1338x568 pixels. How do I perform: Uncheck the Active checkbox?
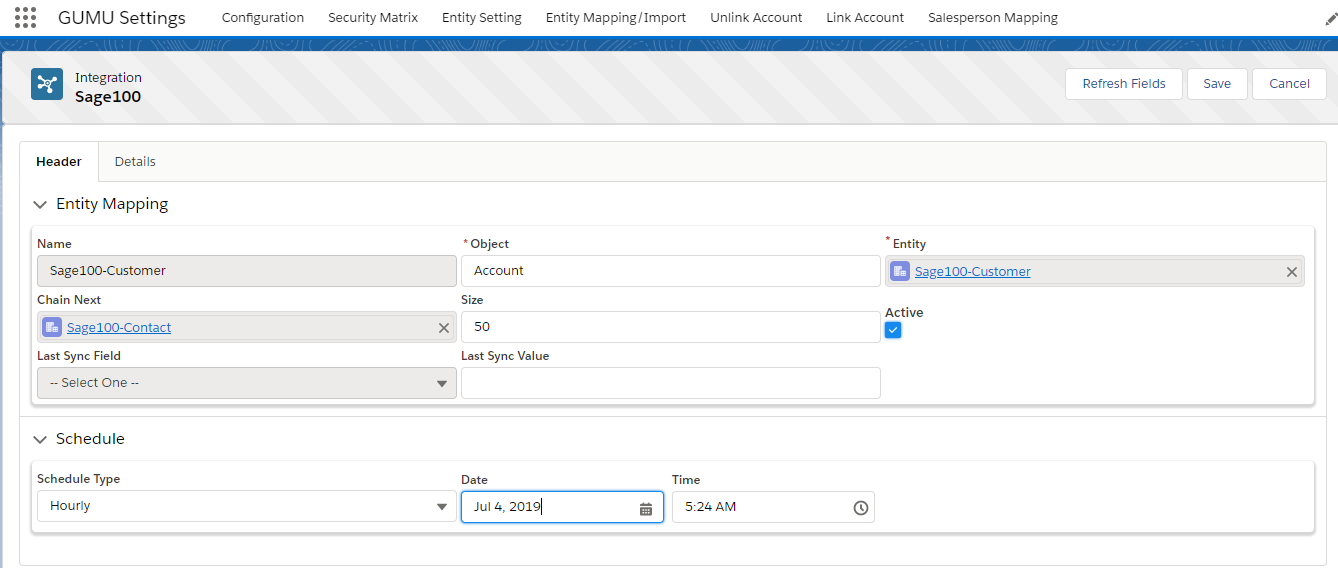893,330
